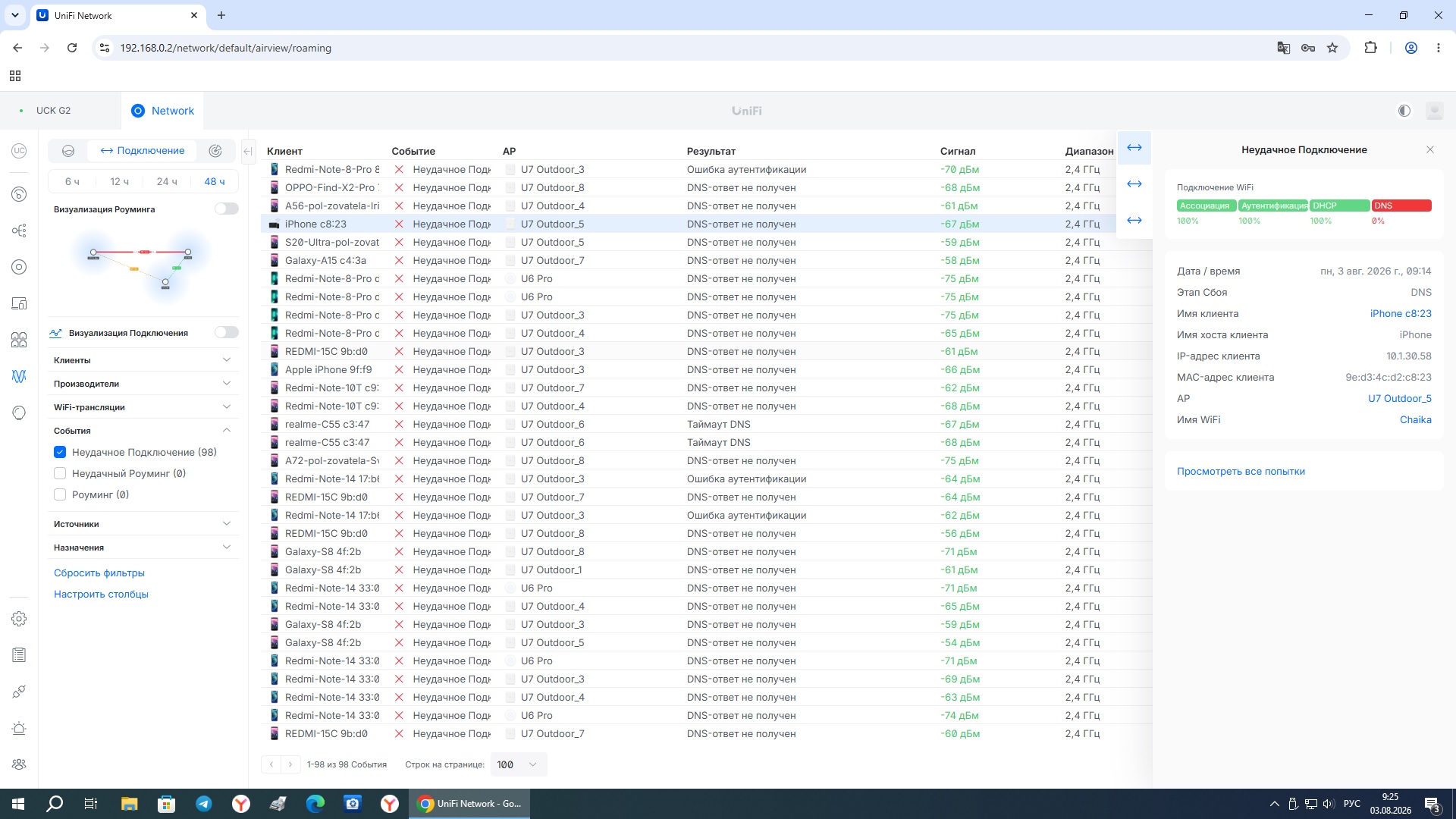Bookmark this page with star icon
The height and width of the screenshot is (819, 1456).
coord(1332,48)
